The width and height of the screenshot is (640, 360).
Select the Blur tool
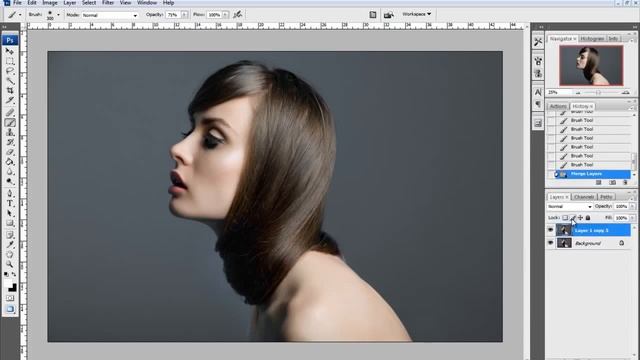[10, 171]
